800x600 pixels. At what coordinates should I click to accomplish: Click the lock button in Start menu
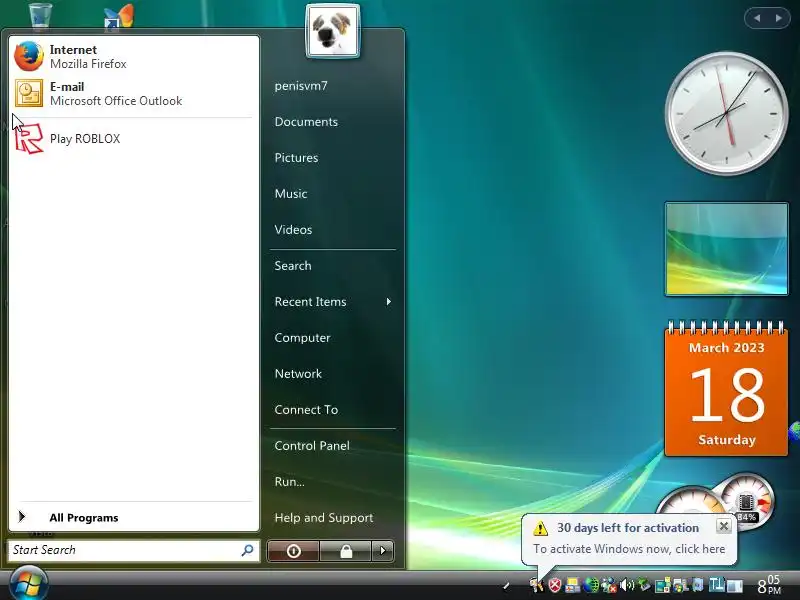coord(345,551)
